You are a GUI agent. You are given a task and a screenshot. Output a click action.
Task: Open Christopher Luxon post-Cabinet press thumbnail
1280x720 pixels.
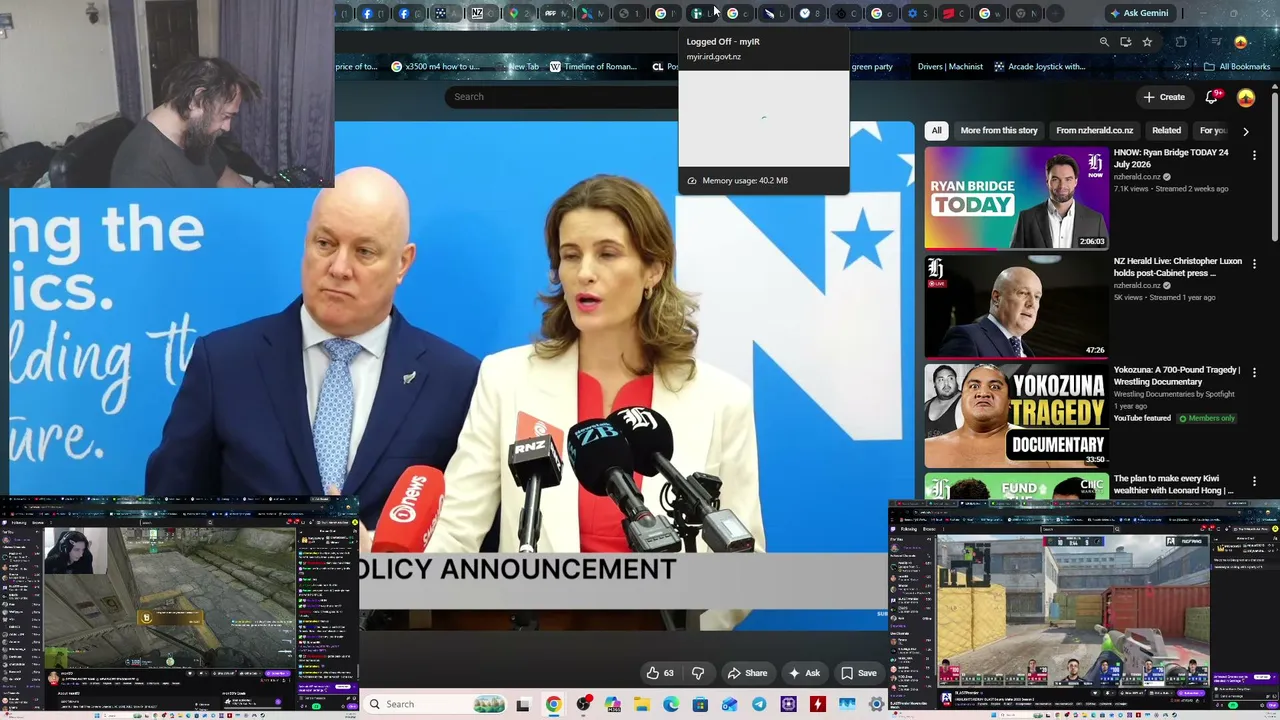[x=1016, y=307]
